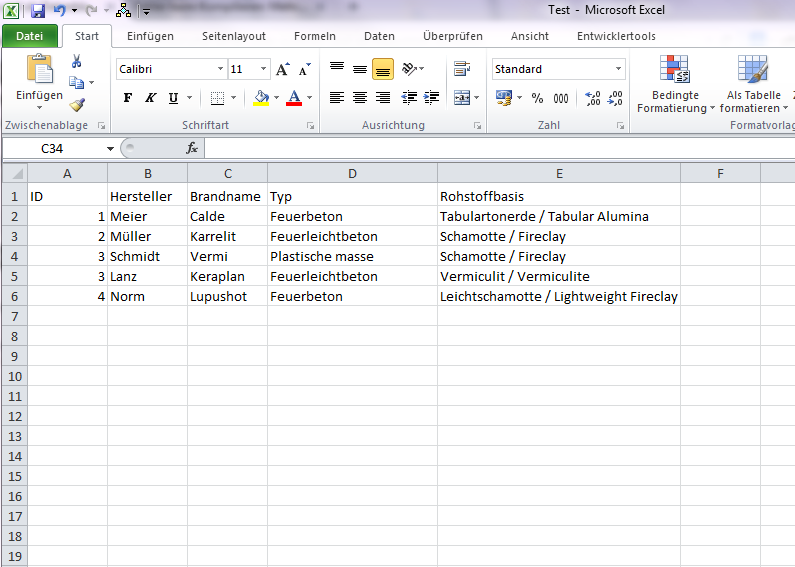795x567 pixels.
Task: Open Name Box dropdown arrow
Action: coord(110,149)
